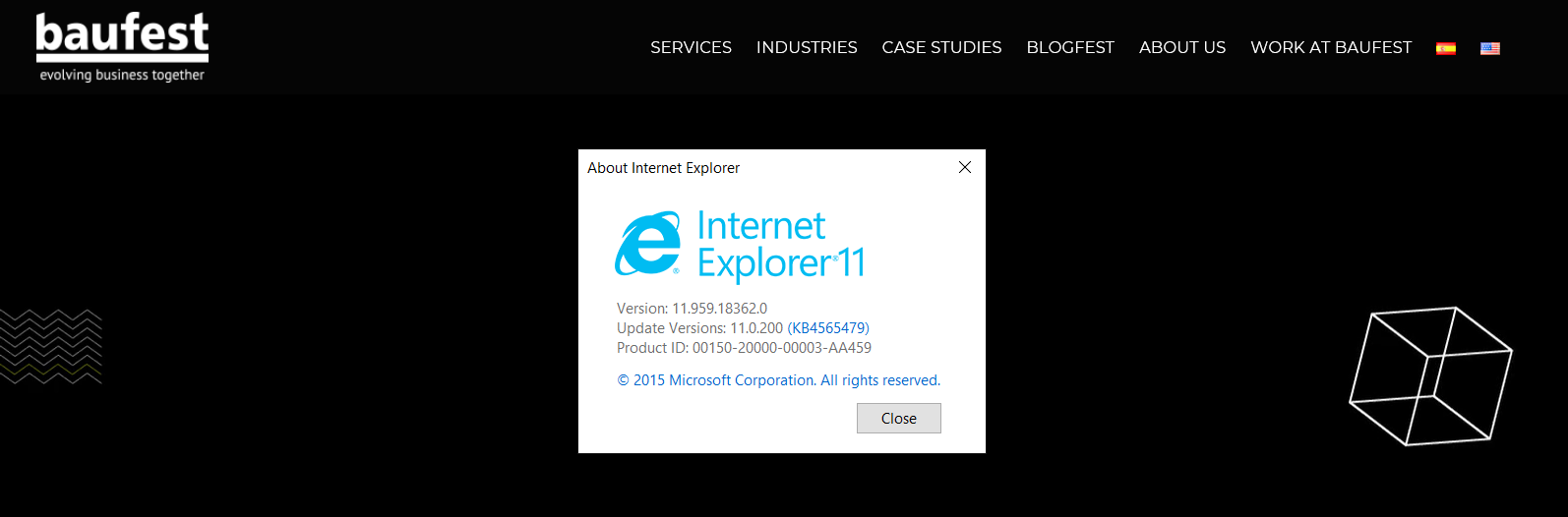Viewport: 1568px width, 517px height.
Task: Click the Product ID text line
Action: click(744, 348)
